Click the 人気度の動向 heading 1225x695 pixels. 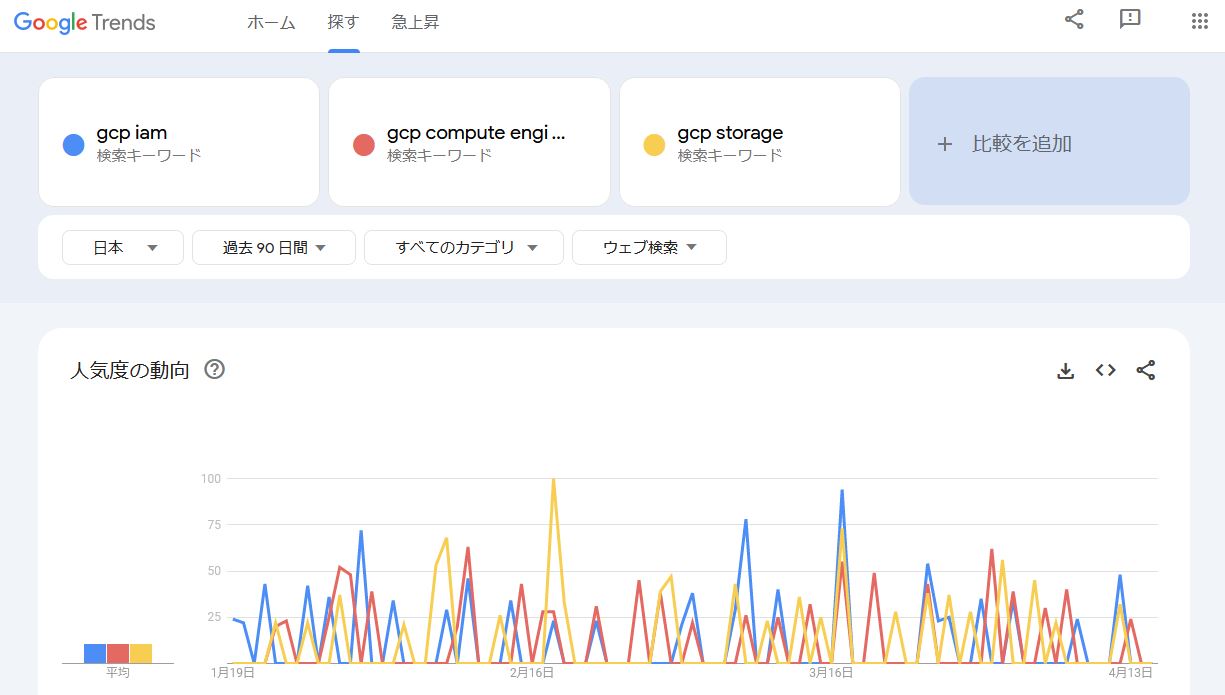pyautogui.click(x=130, y=370)
